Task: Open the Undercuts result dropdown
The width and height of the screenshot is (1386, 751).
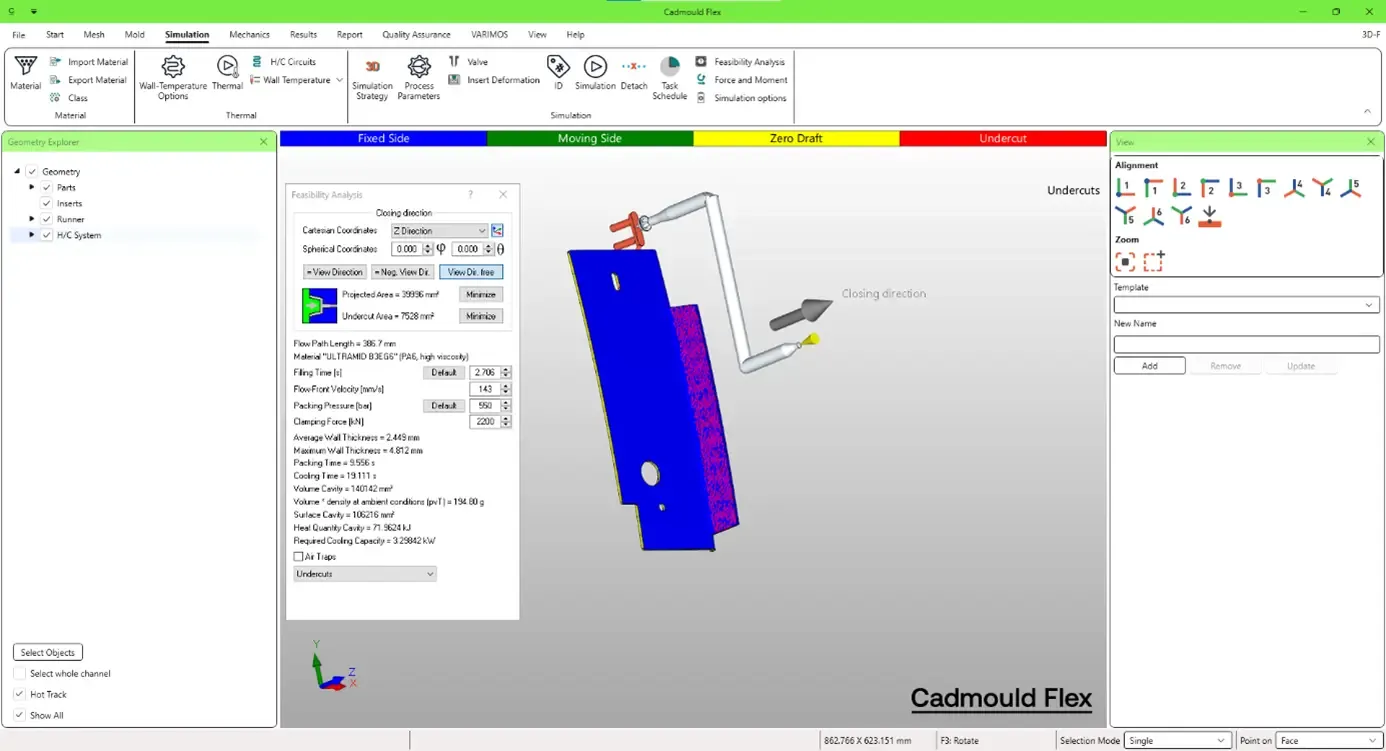Action: 365,574
